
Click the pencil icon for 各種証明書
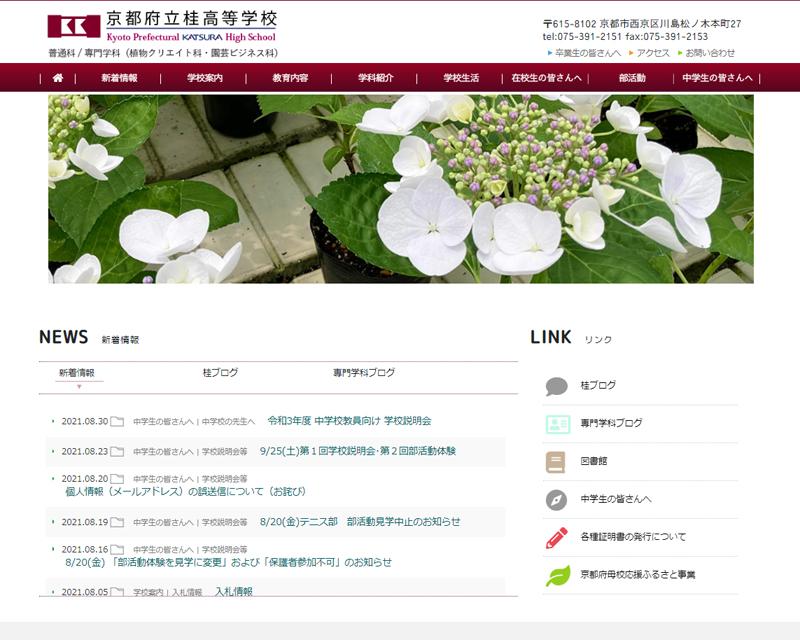tap(557, 538)
